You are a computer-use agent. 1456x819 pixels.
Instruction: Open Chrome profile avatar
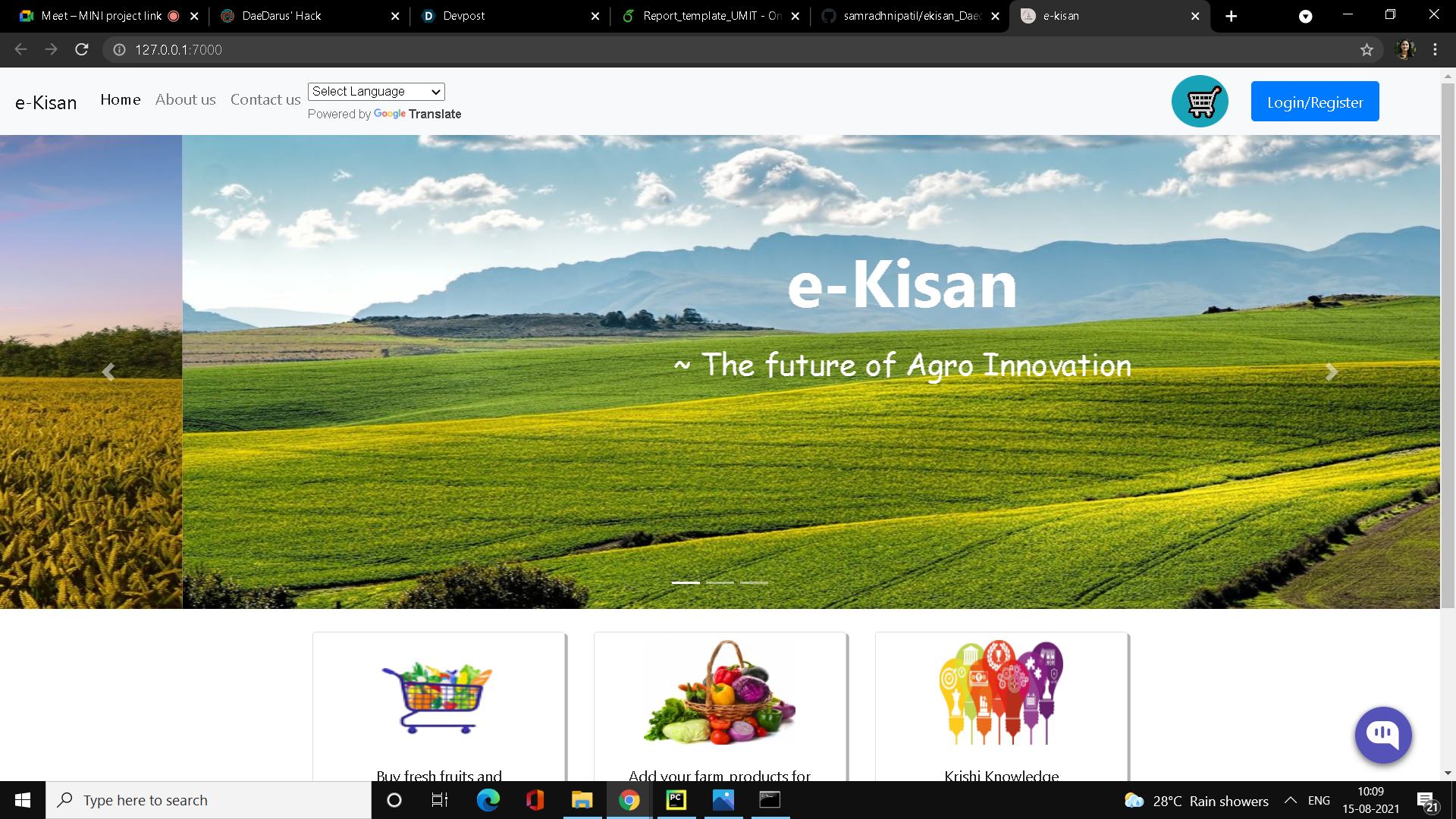(x=1405, y=50)
